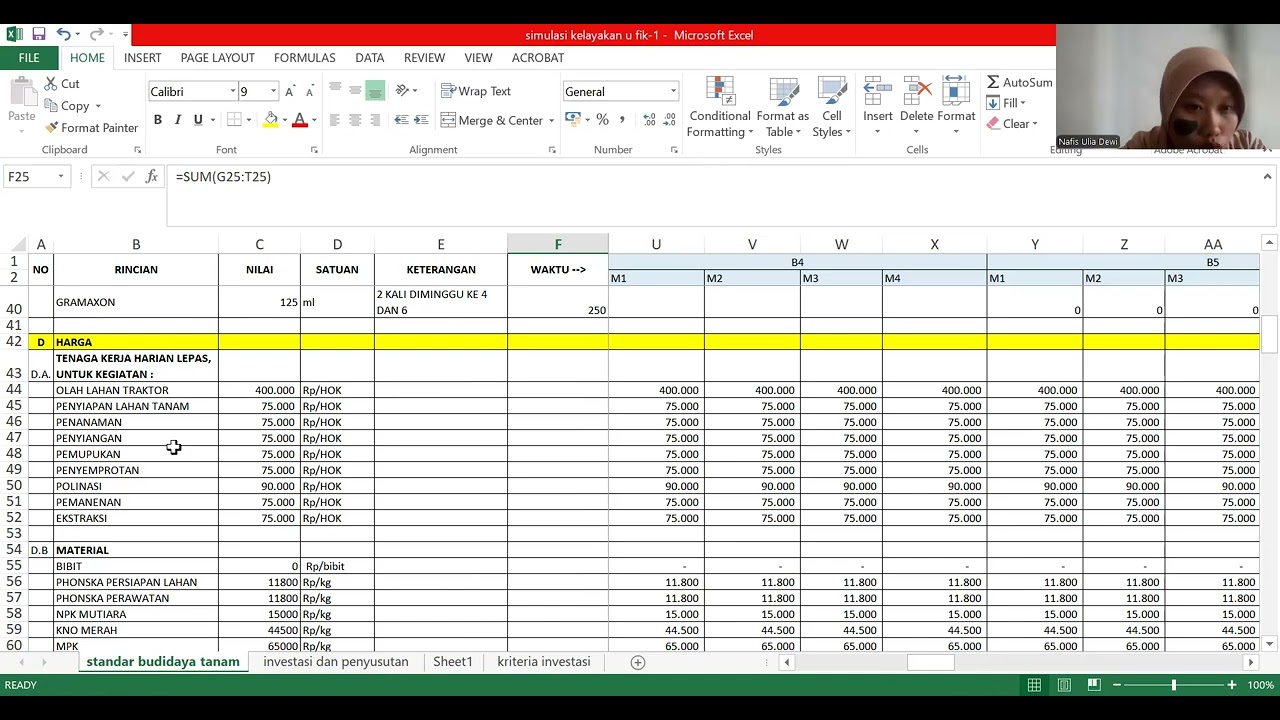
Task: Toggle Bold formatting
Action: (x=157, y=120)
